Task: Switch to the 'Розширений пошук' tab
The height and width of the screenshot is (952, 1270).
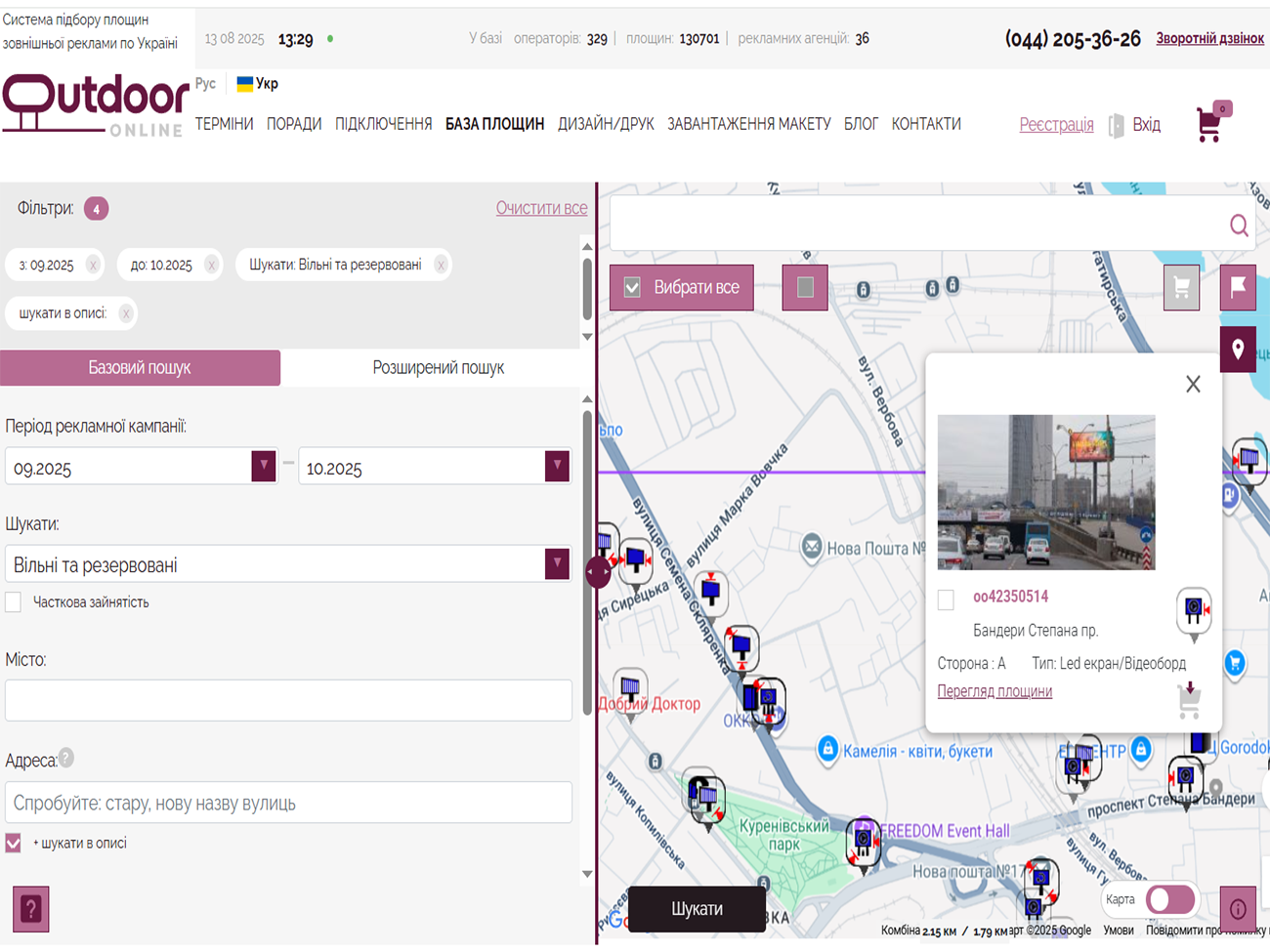Action: click(x=438, y=368)
